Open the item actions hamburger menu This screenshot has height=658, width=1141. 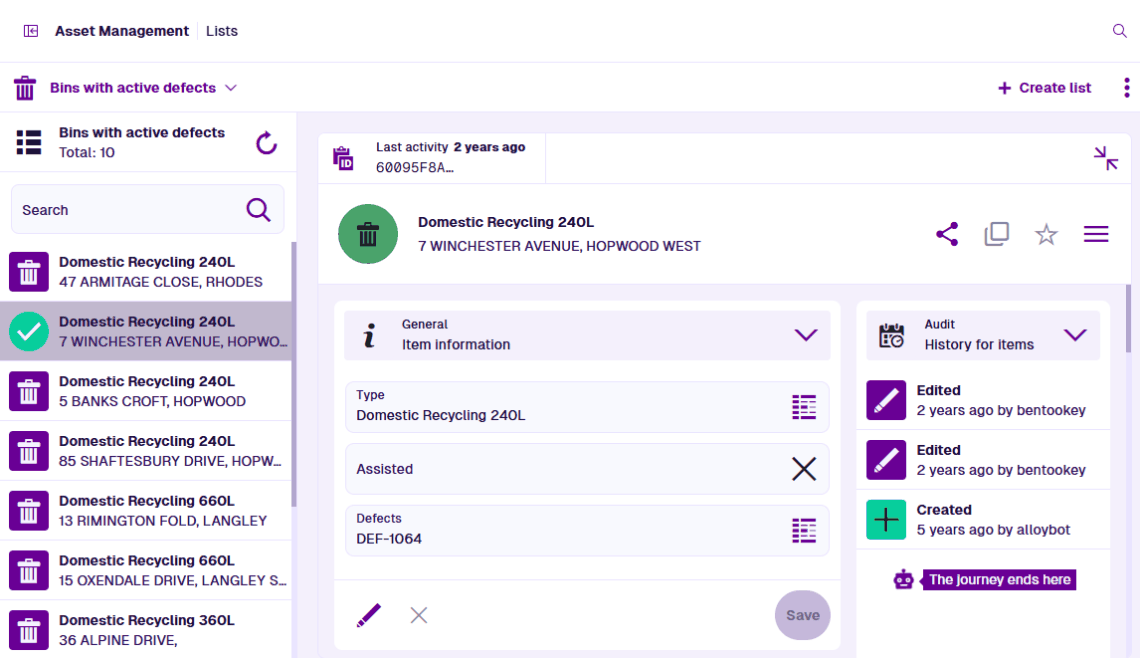pyautogui.click(x=1095, y=234)
